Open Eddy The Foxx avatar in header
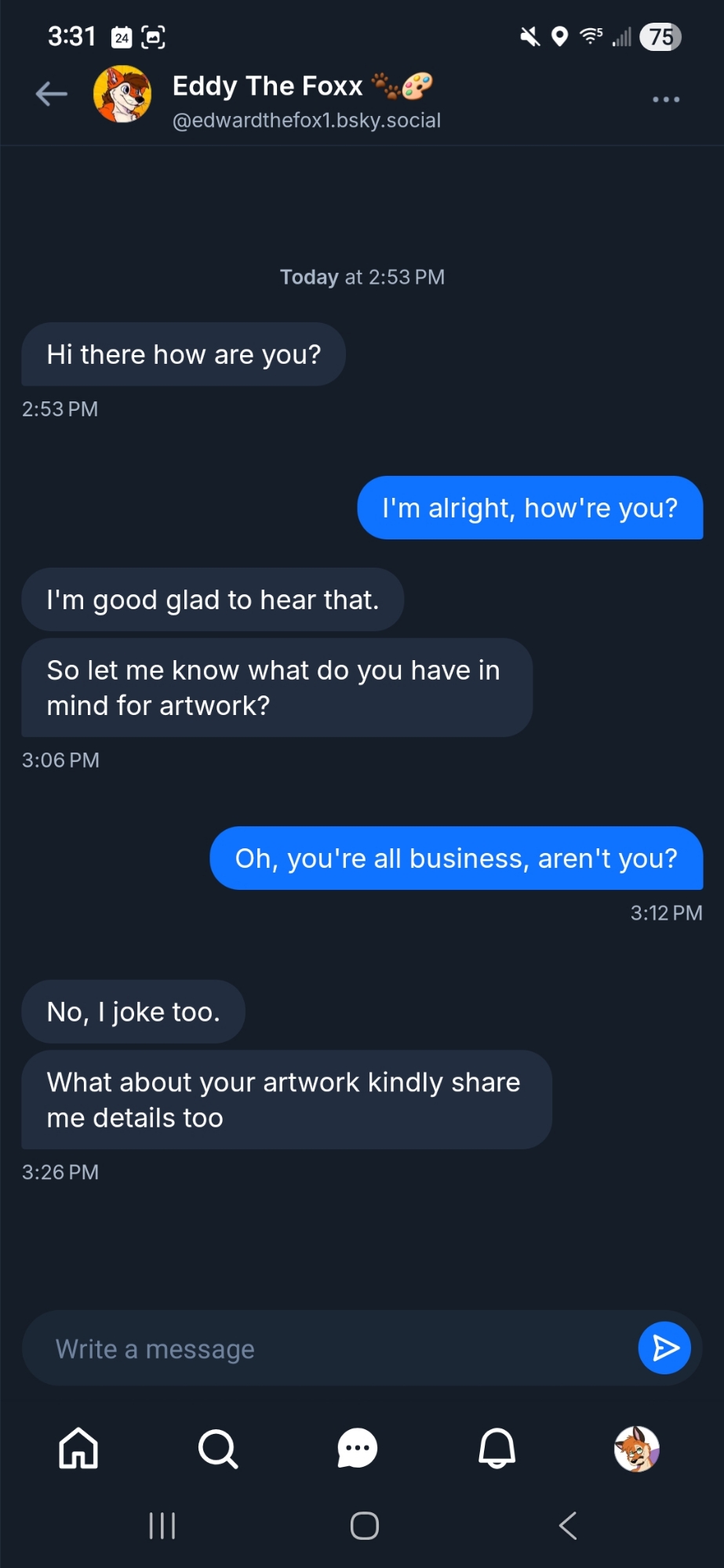This screenshot has height=1568, width=724. 122,95
